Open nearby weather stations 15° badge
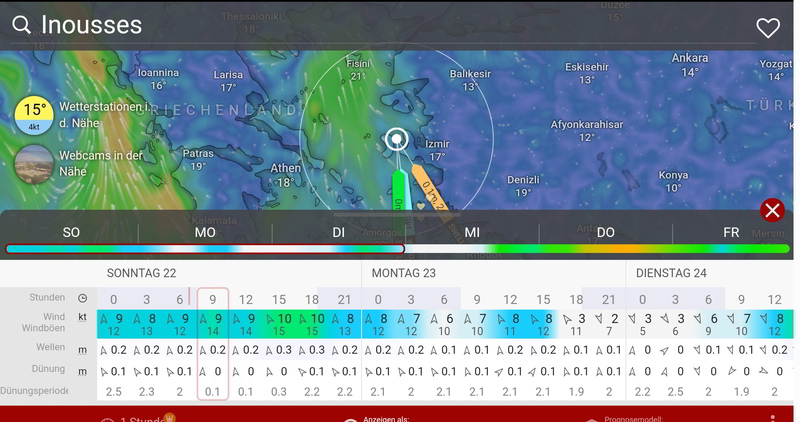The image size is (800, 422). [34, 115]
